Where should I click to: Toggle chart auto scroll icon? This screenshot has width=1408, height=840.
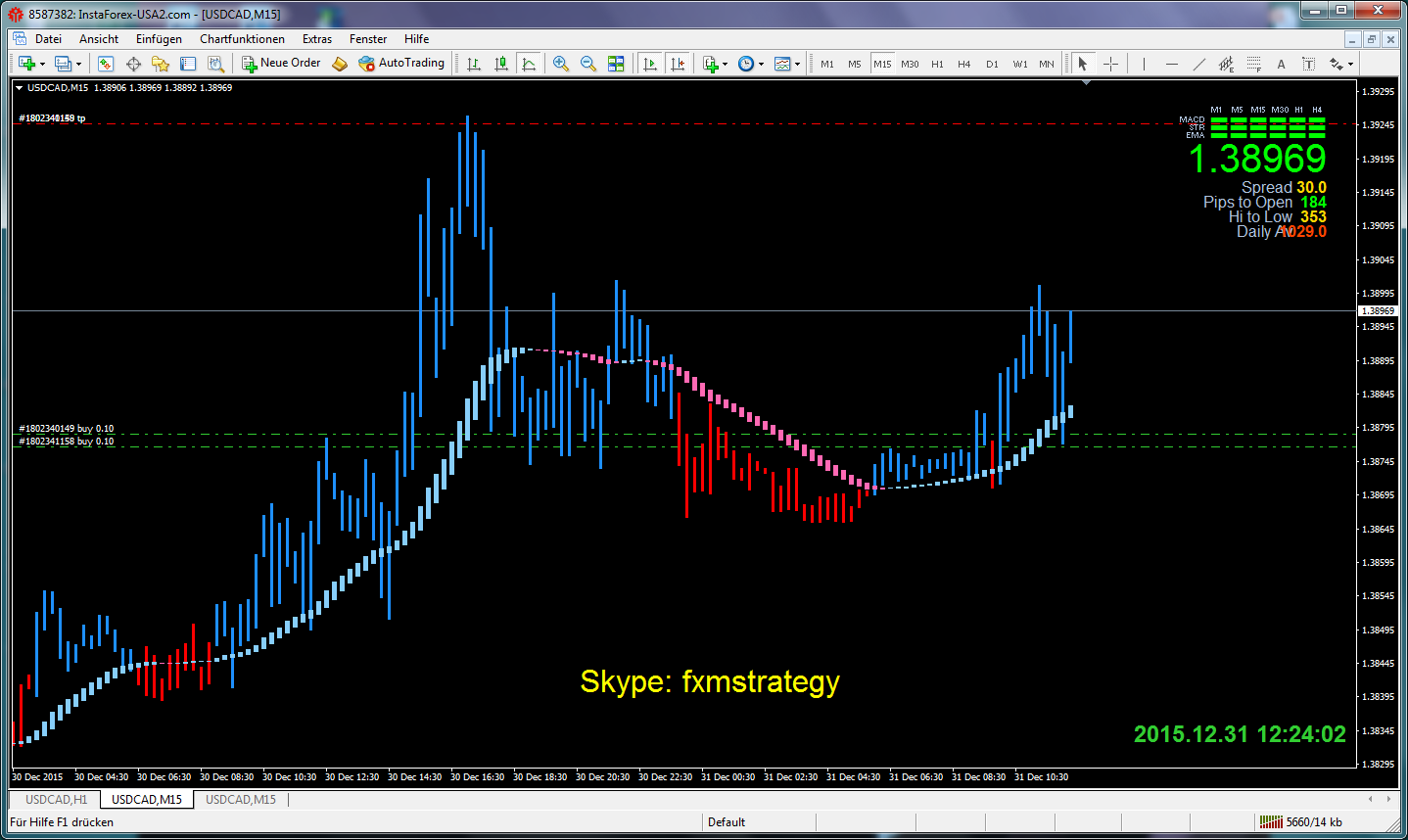(649, 64)
